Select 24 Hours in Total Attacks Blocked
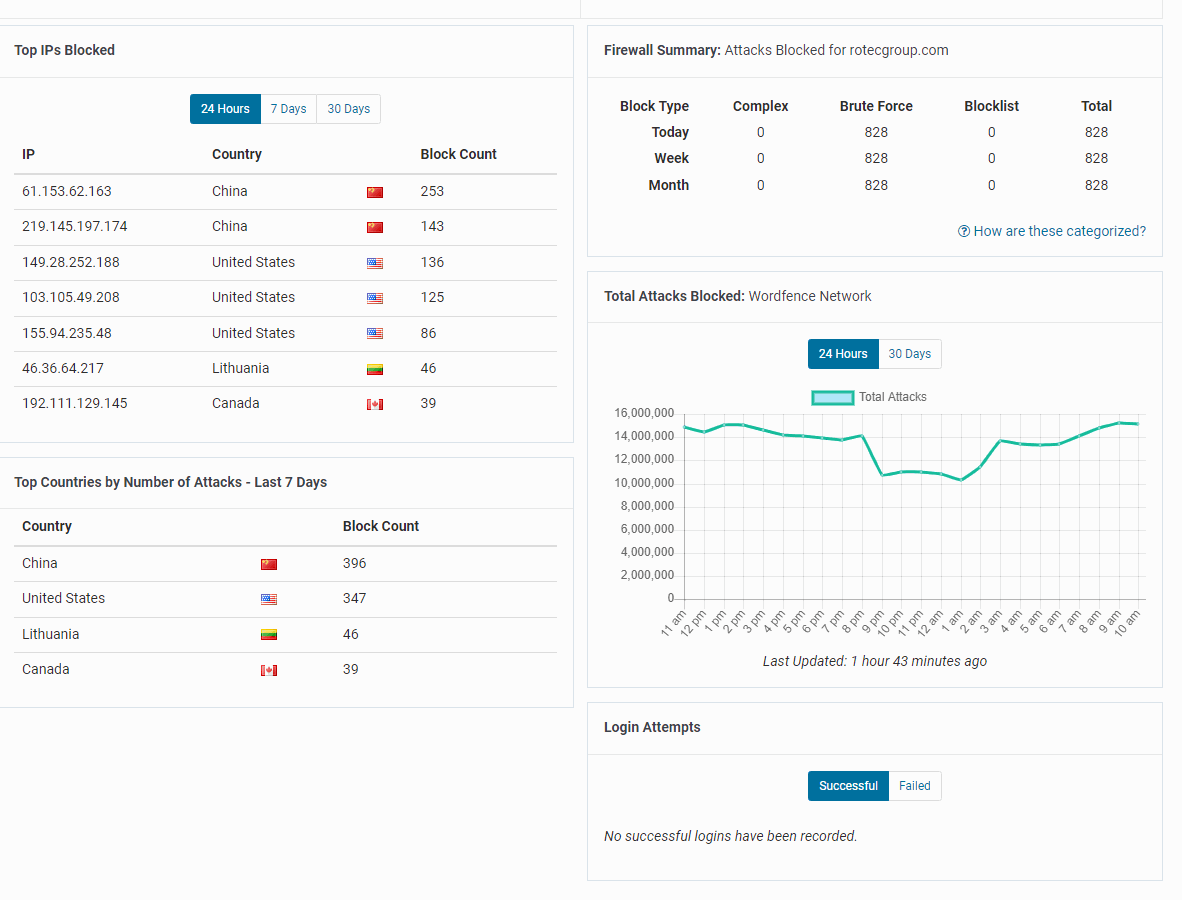This screenshot has width=1182, height=900. 843,354
